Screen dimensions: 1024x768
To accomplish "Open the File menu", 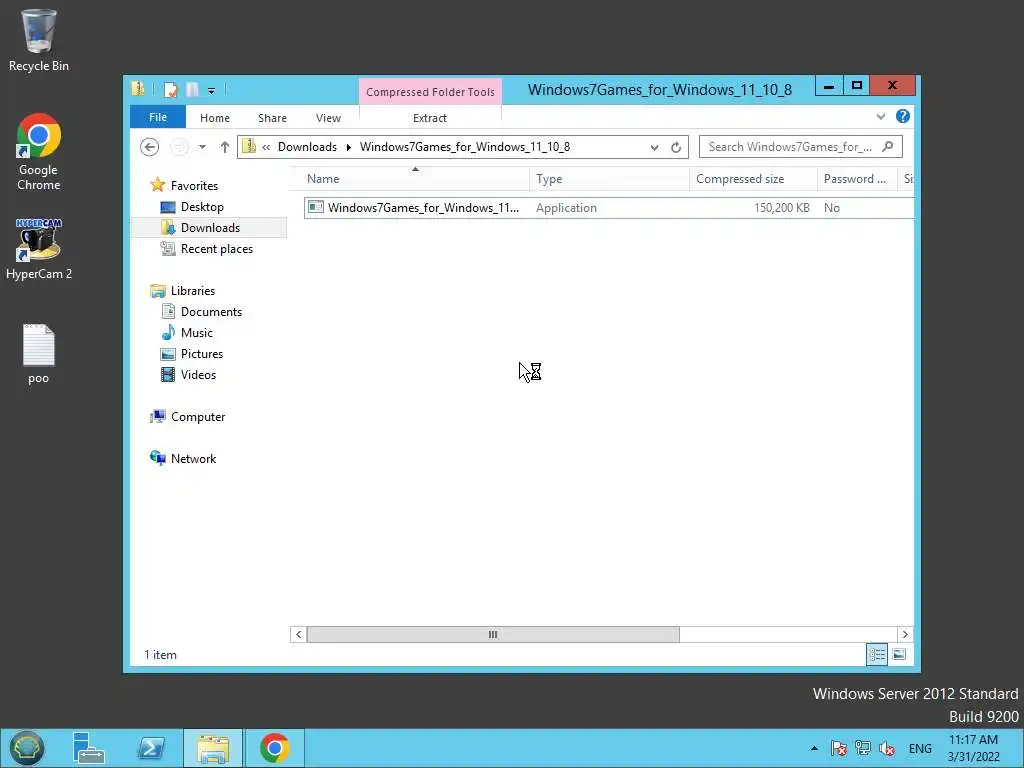I will click(x=158, y=118).
